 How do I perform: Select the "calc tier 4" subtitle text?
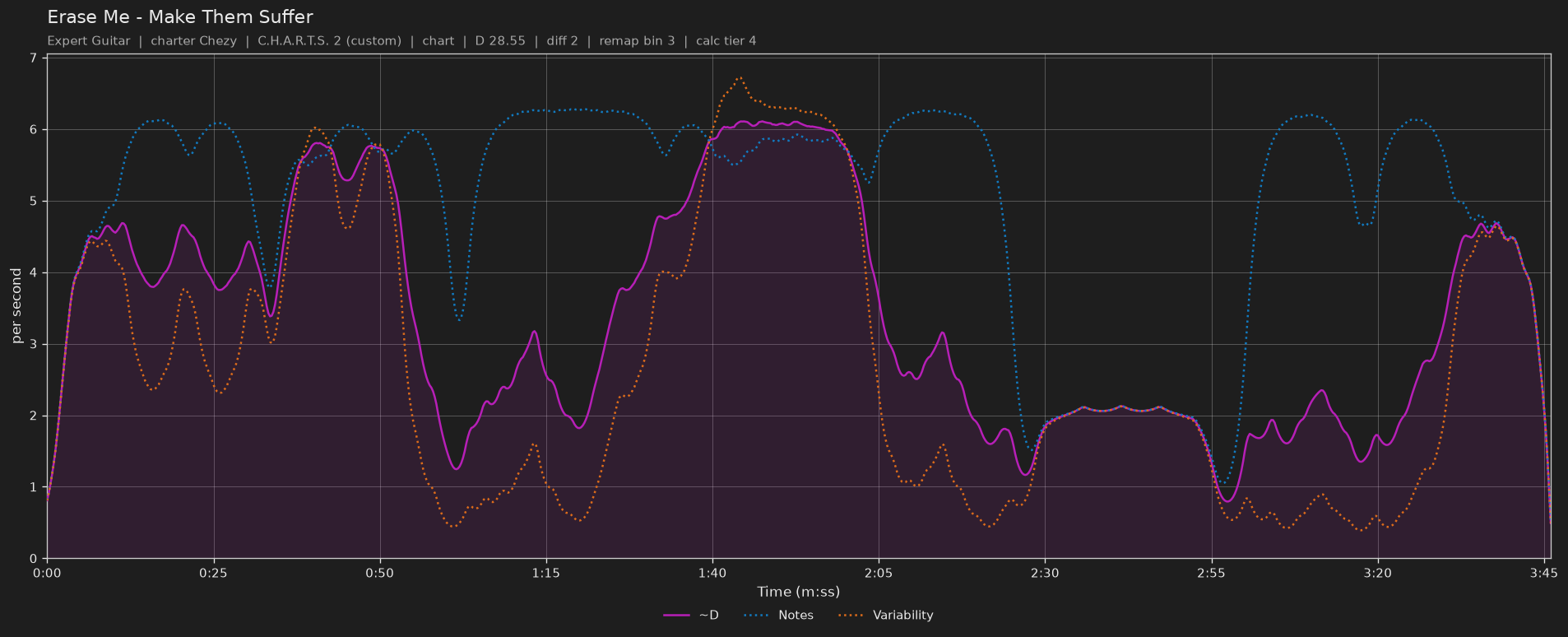pos(726,41)
